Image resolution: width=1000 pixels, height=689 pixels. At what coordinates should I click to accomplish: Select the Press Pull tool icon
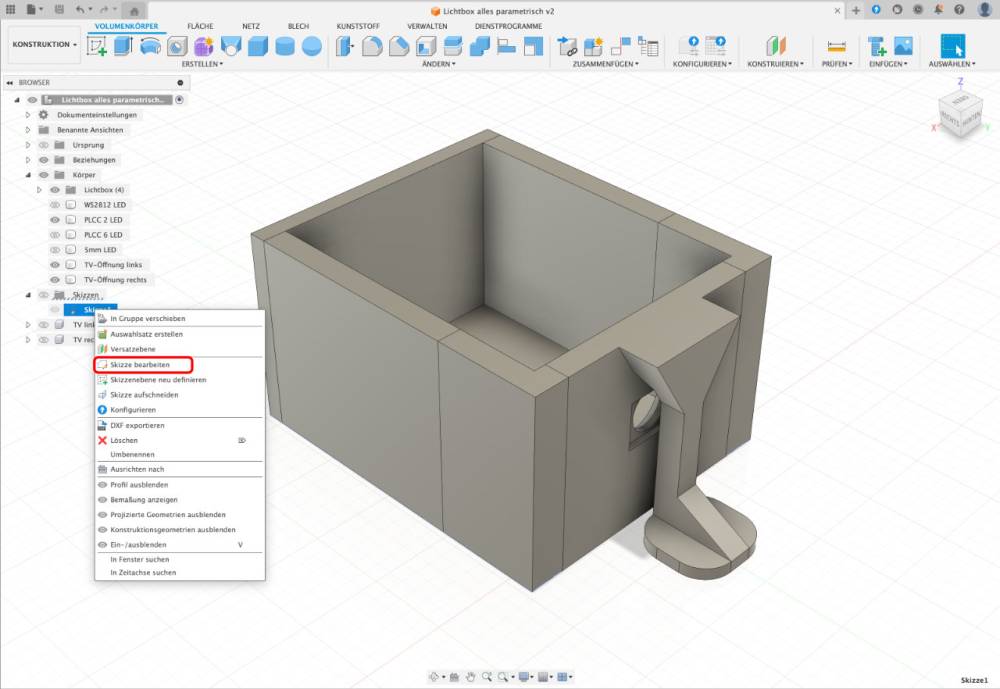pos(345,47)
